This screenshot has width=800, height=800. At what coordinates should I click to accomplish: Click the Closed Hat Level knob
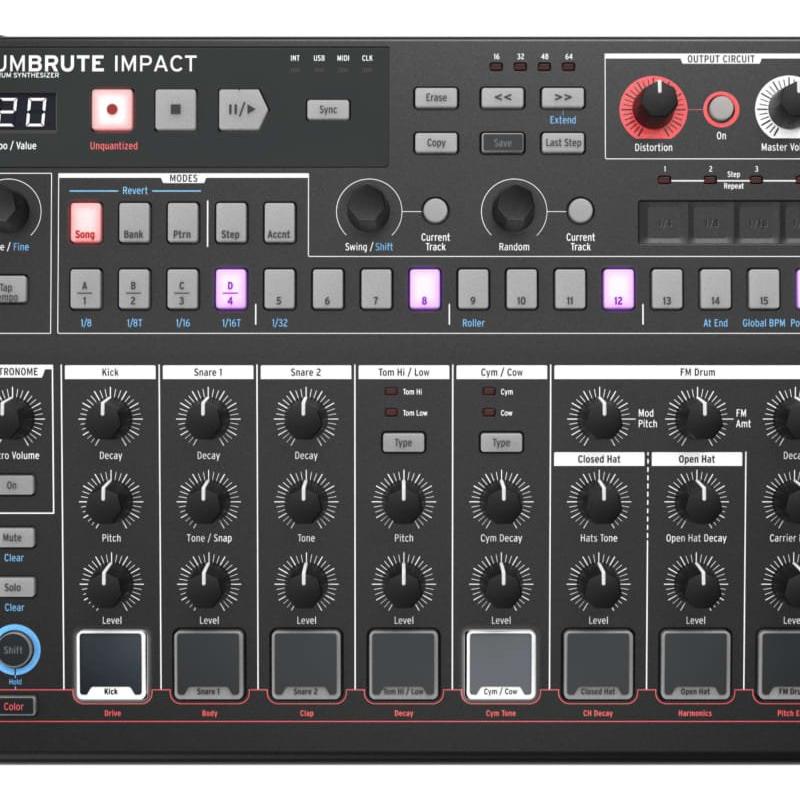pyautogui.click(x=599, y=583)
